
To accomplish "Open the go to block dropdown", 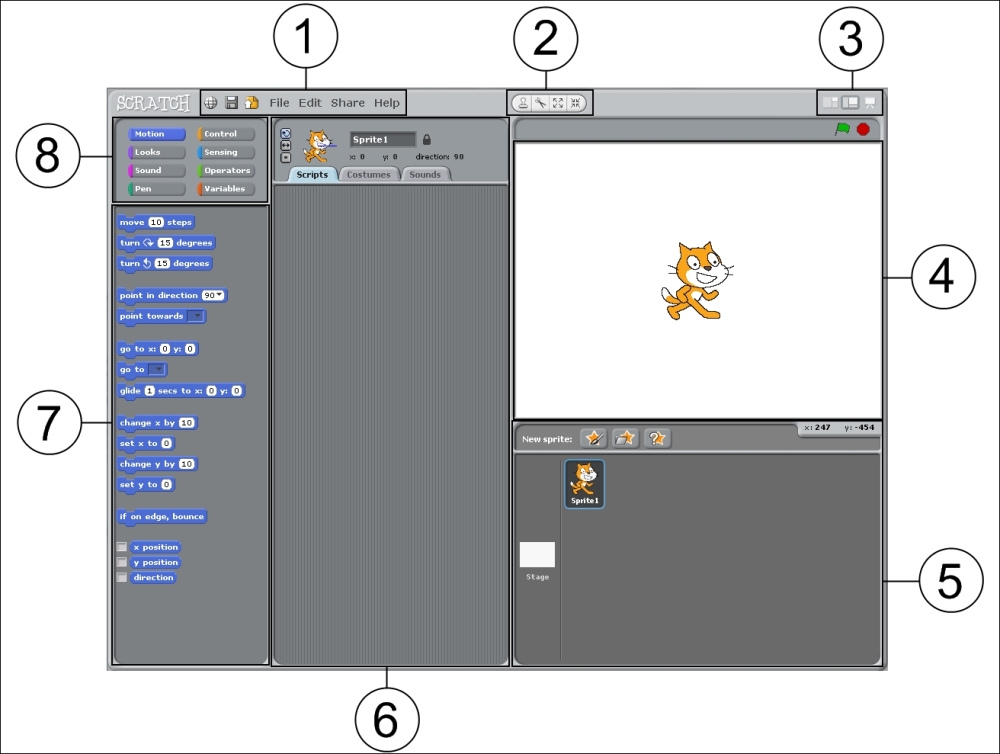I will 158,369.
